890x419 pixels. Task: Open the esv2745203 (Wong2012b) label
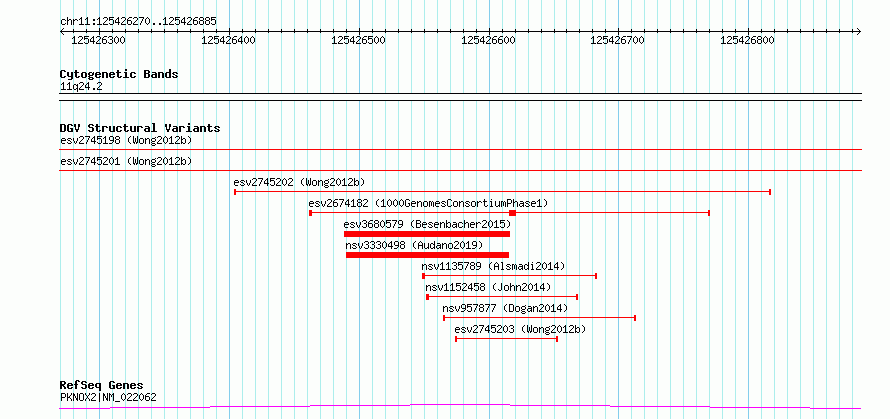[x=520, y=329]
